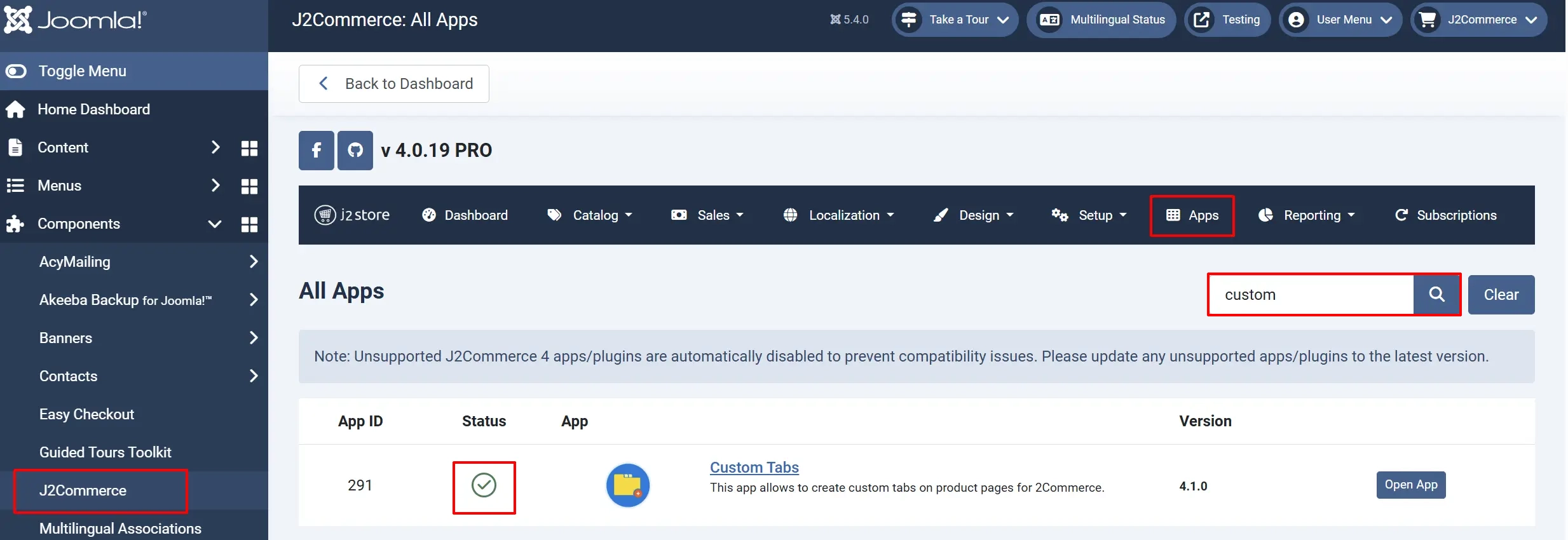This screenshot has width=1568, height=540.
Task: Open Menus dashboard grid icon
Action: [x=250, y=186]
